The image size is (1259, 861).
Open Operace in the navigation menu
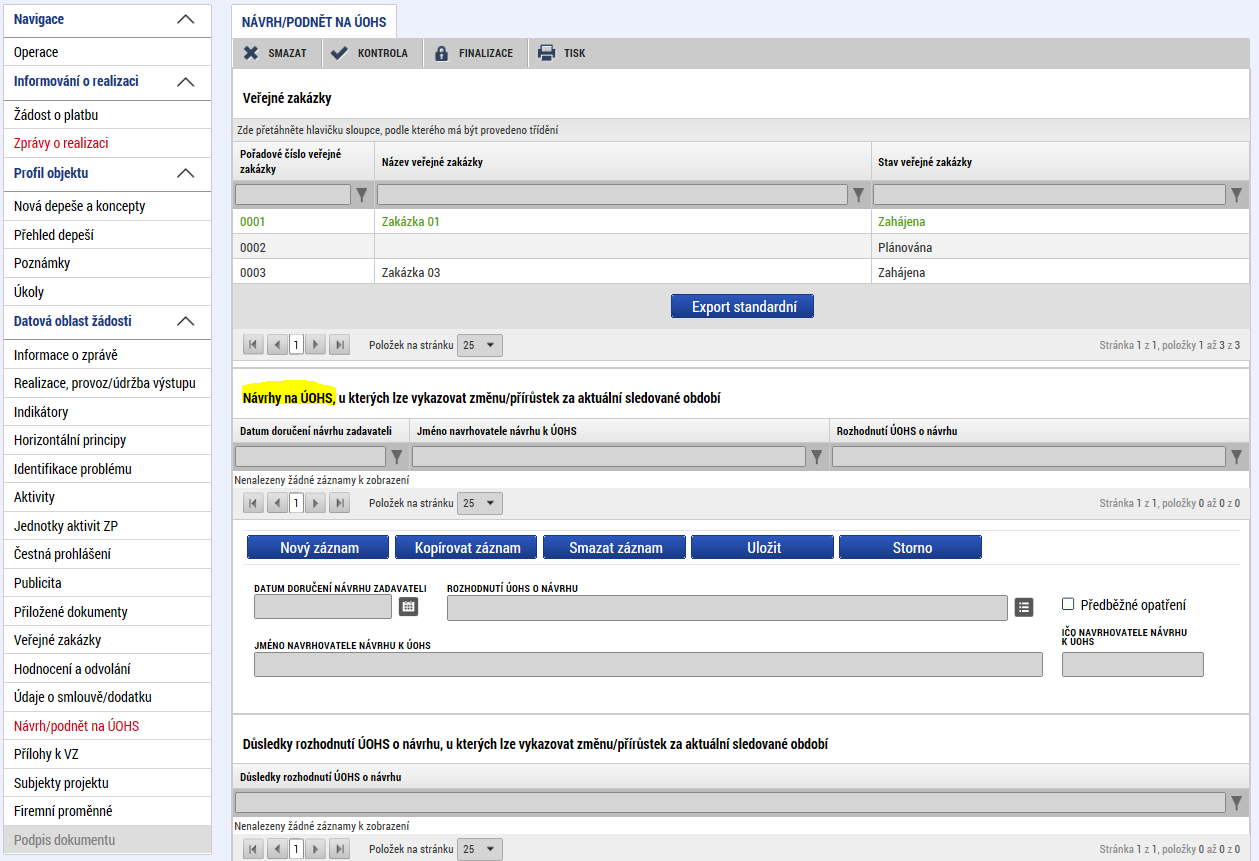(106, 52)
